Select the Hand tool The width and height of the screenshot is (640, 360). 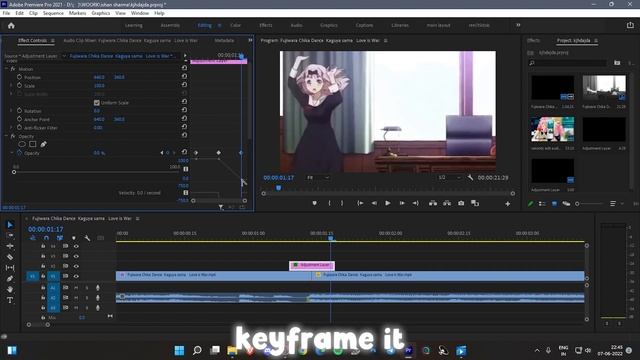10,289
